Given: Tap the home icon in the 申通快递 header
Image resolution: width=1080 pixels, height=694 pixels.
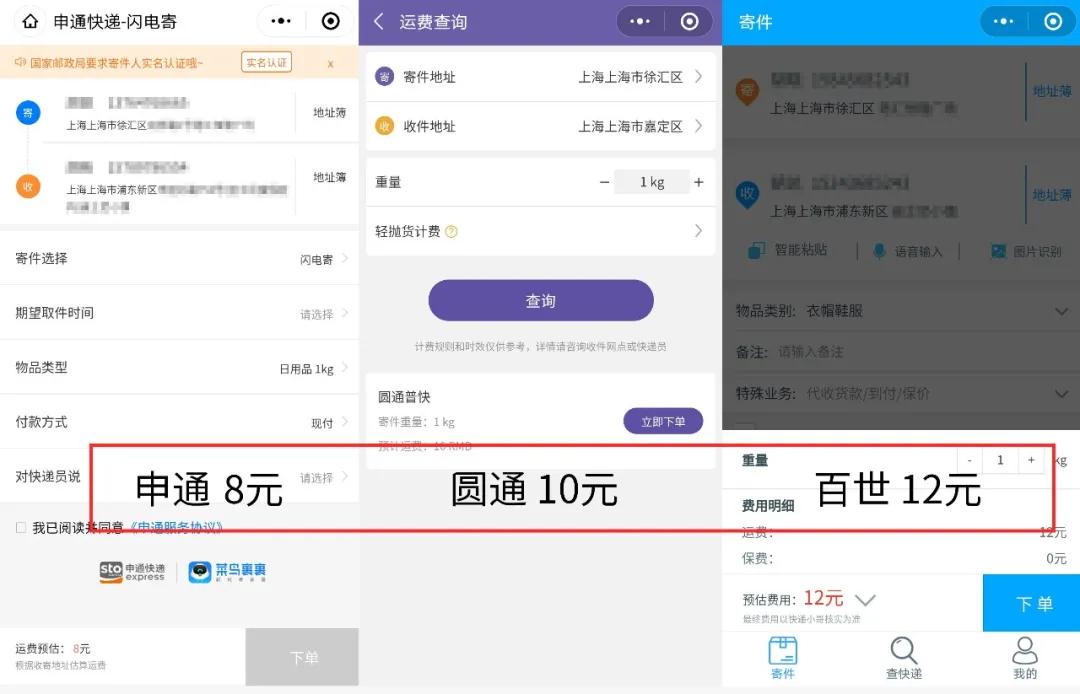Looking at the screenshot, I should pos(30,21).
